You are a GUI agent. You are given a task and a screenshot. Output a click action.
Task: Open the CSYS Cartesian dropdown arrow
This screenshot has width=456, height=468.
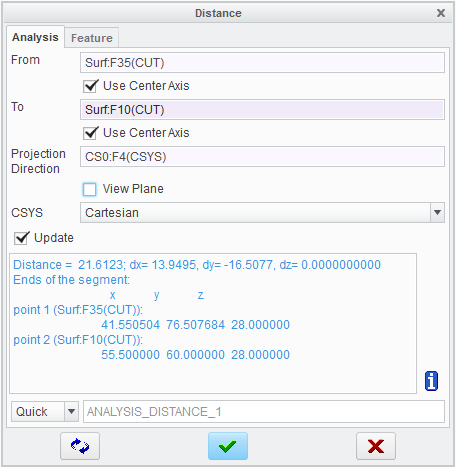coord(437,212)
